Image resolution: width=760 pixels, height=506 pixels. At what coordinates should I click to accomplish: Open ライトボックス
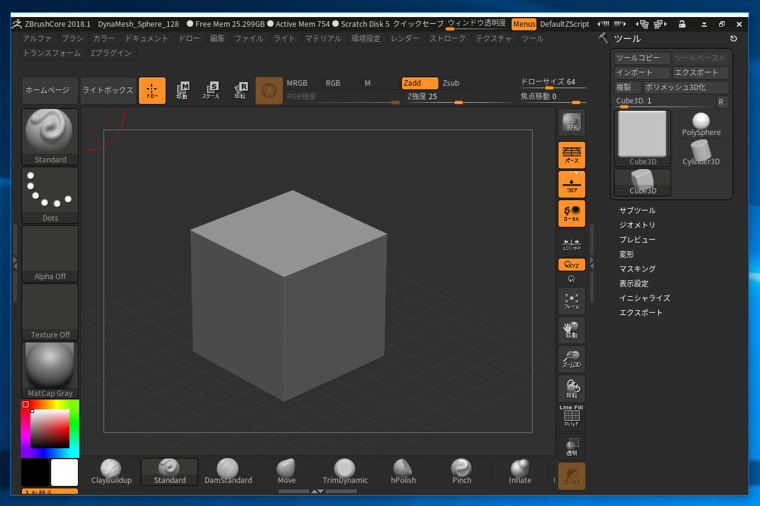tap(108, 91)
